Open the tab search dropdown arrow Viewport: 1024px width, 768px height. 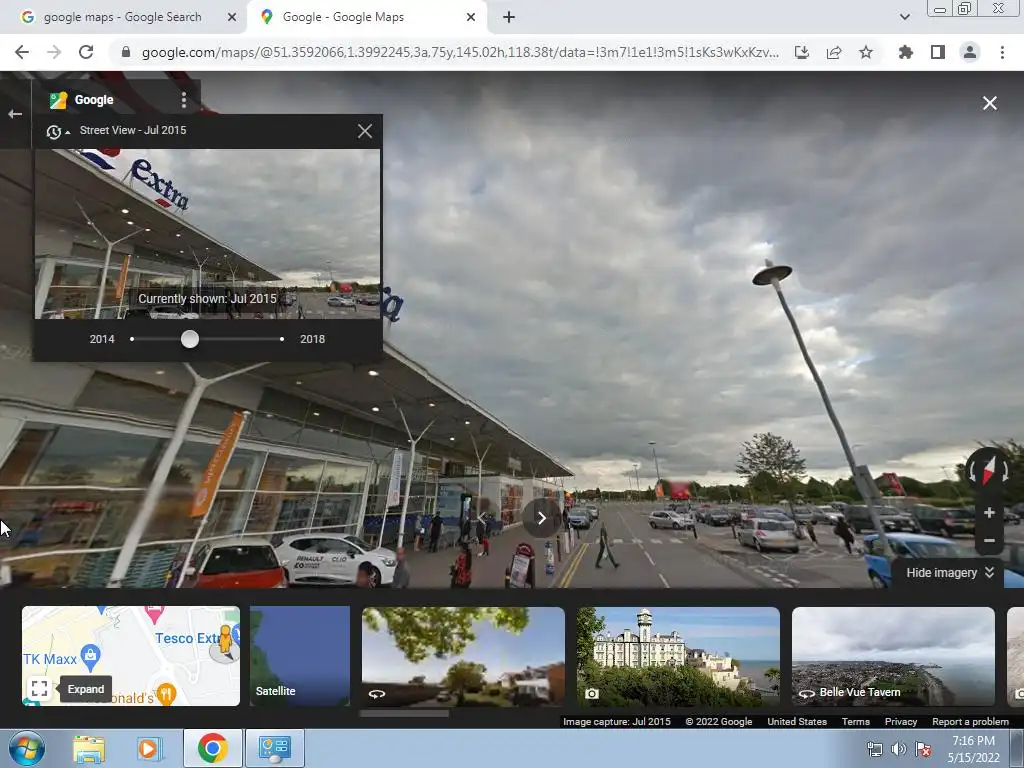[904, 17]
